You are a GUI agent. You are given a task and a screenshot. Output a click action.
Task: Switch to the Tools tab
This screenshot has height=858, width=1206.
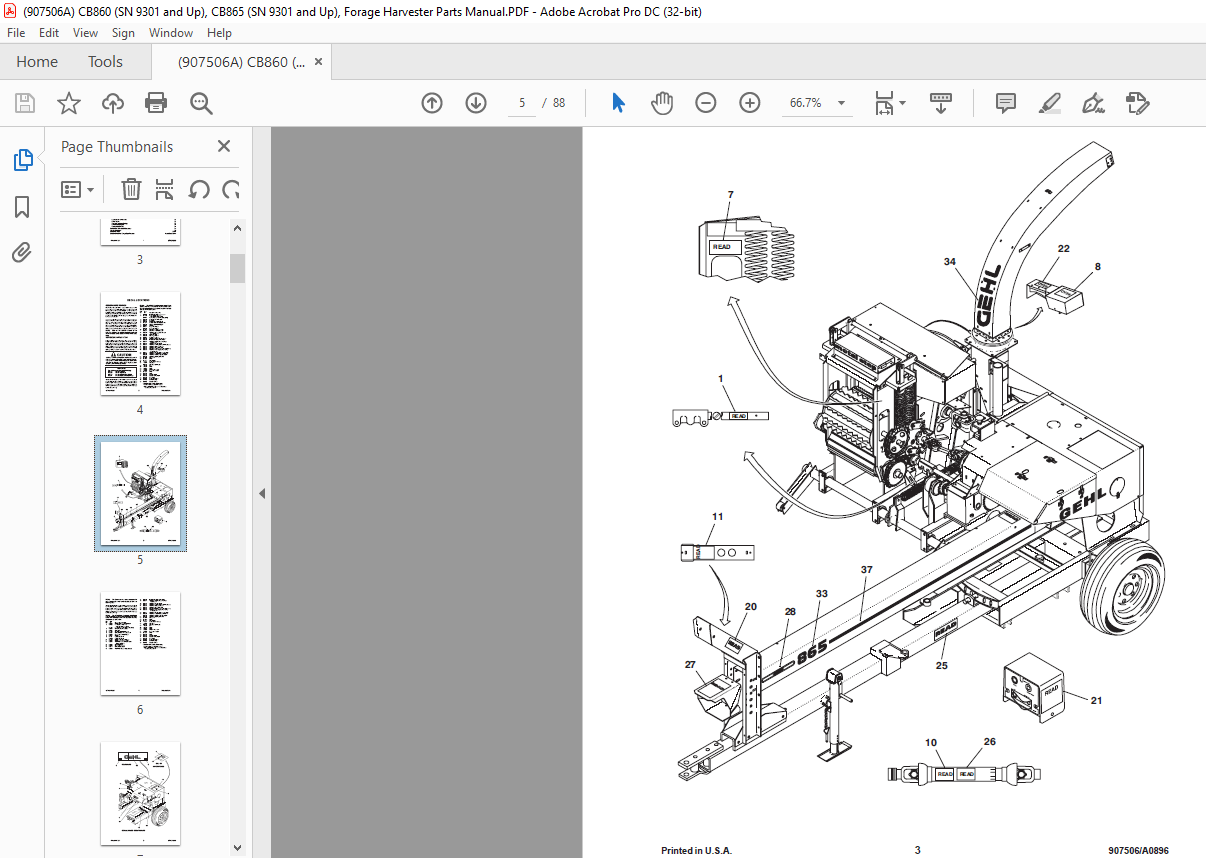[x=105, y=62]
